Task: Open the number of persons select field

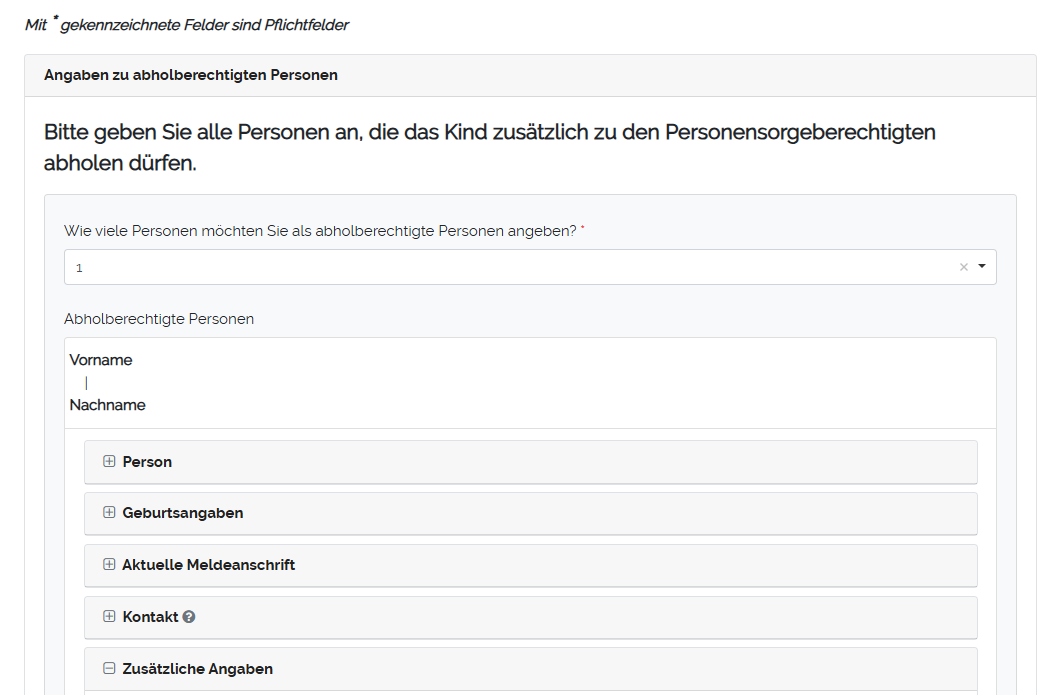Action: coord(500,267)
